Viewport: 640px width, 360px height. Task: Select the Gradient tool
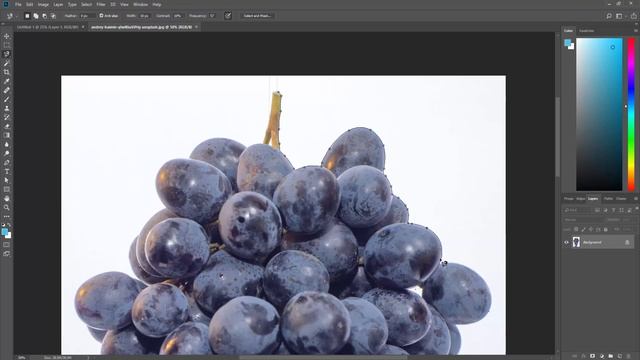[x=7, y=135]
